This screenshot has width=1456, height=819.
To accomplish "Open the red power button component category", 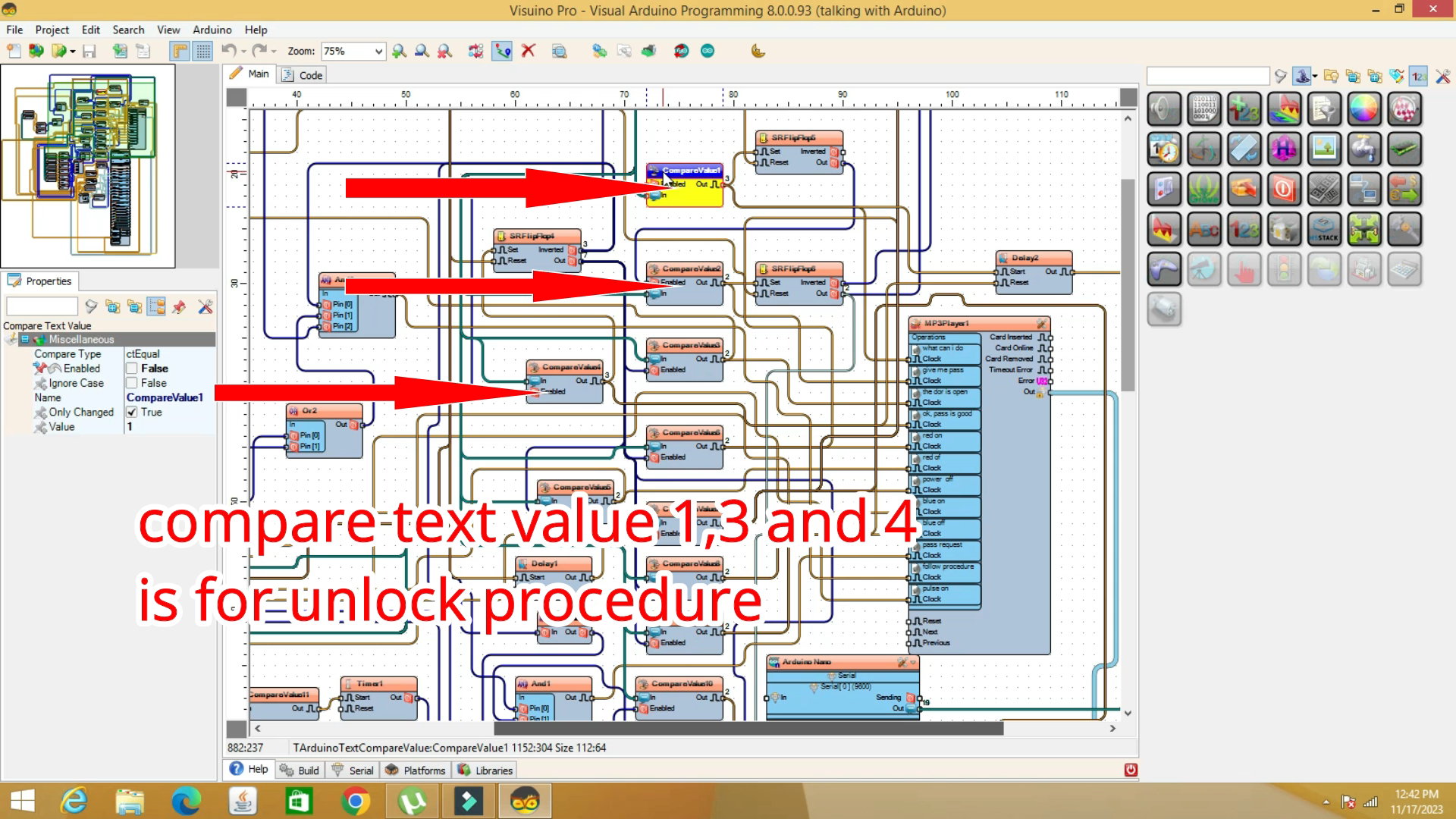I will click(x=1284, y=190).
